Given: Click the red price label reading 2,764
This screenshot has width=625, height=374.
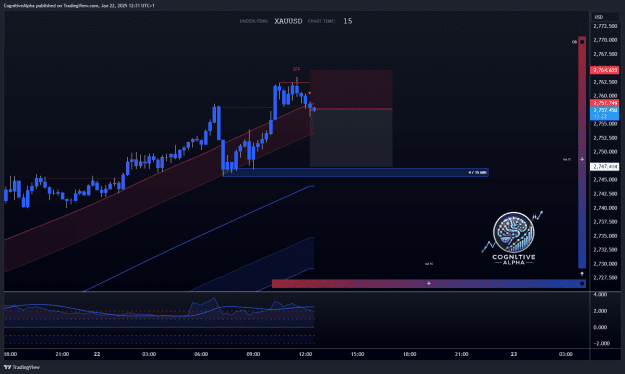Looking at the screenshot, I should point(604,70).
